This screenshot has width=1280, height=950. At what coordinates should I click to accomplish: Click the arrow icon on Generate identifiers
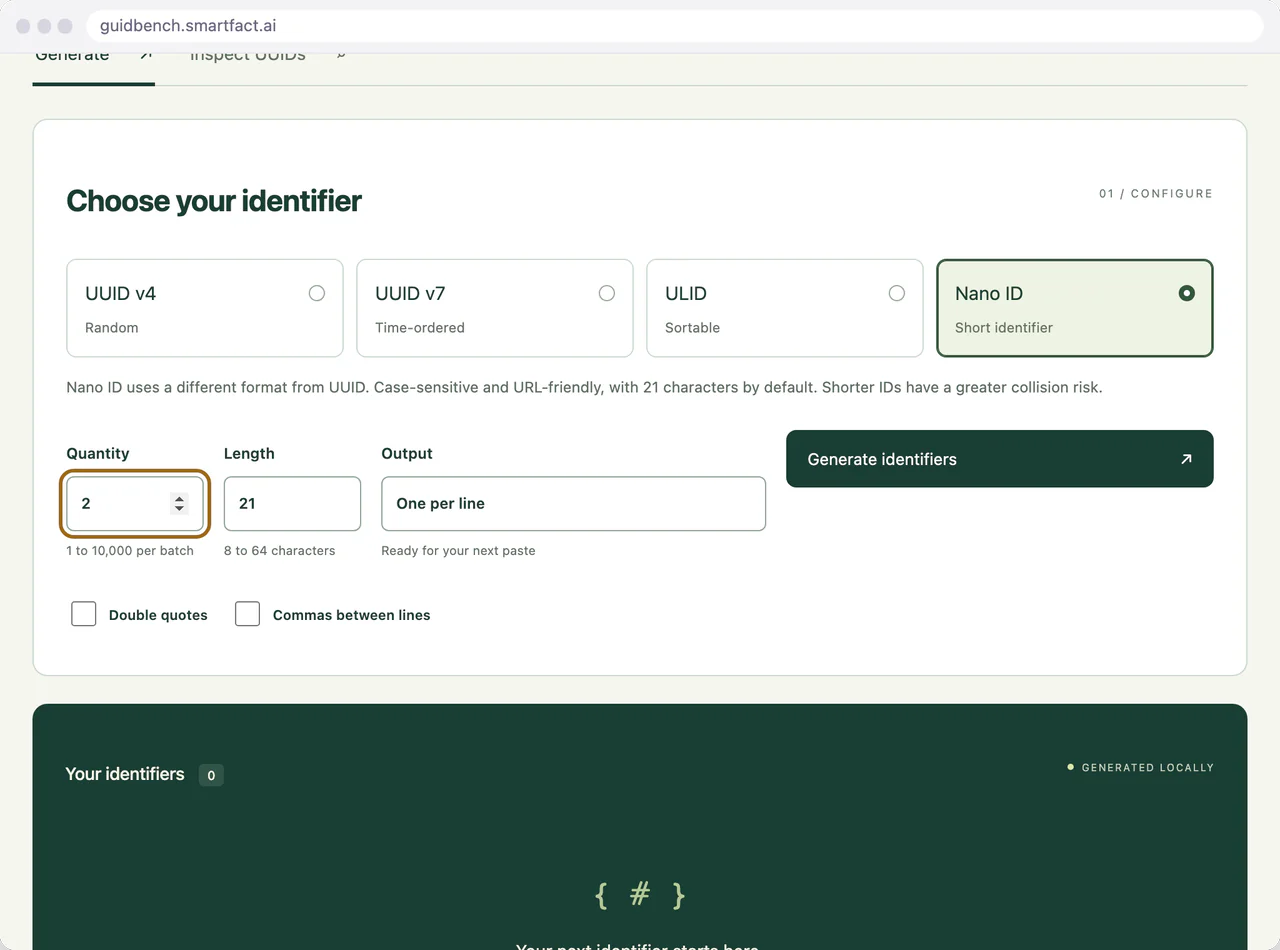(1186, 459)
